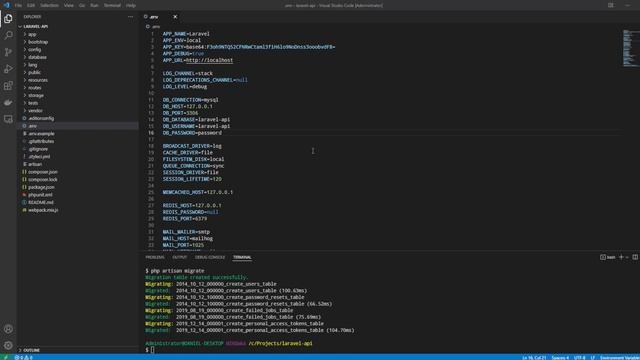Expand the public folder

[x=78, y=72]
